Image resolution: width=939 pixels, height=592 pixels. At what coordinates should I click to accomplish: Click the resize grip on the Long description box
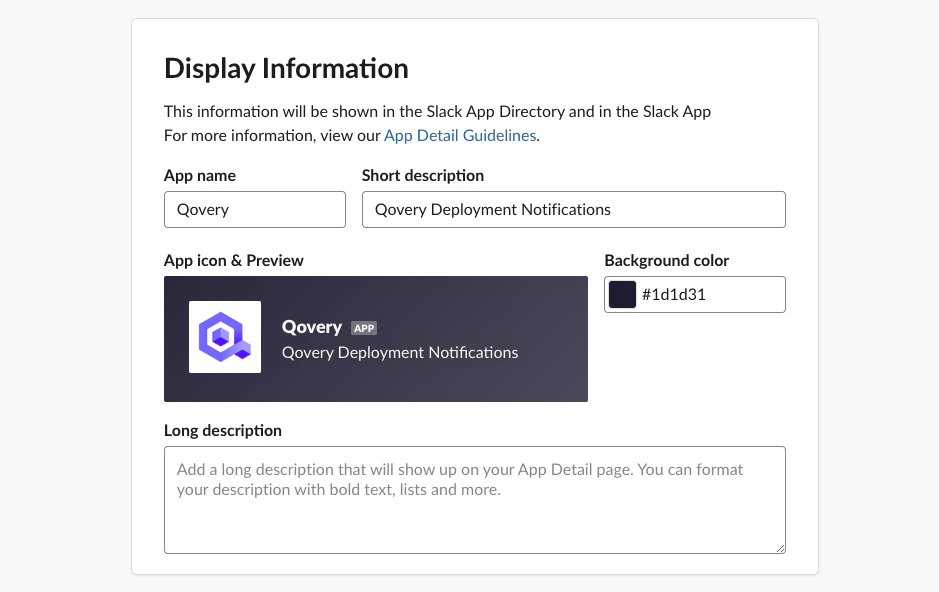coord(779,547)
